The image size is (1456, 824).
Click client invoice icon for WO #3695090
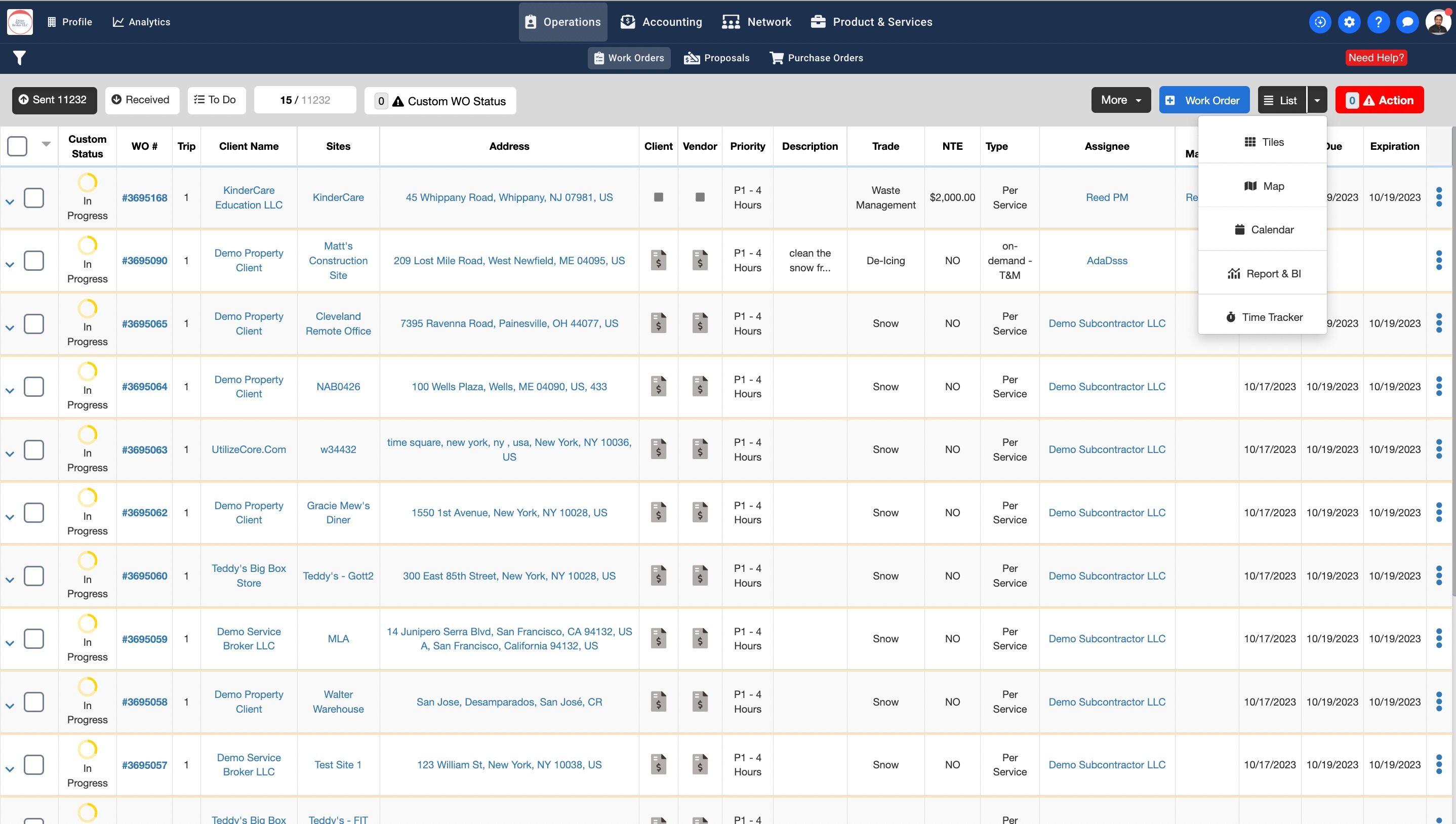(x=658, y=260)
